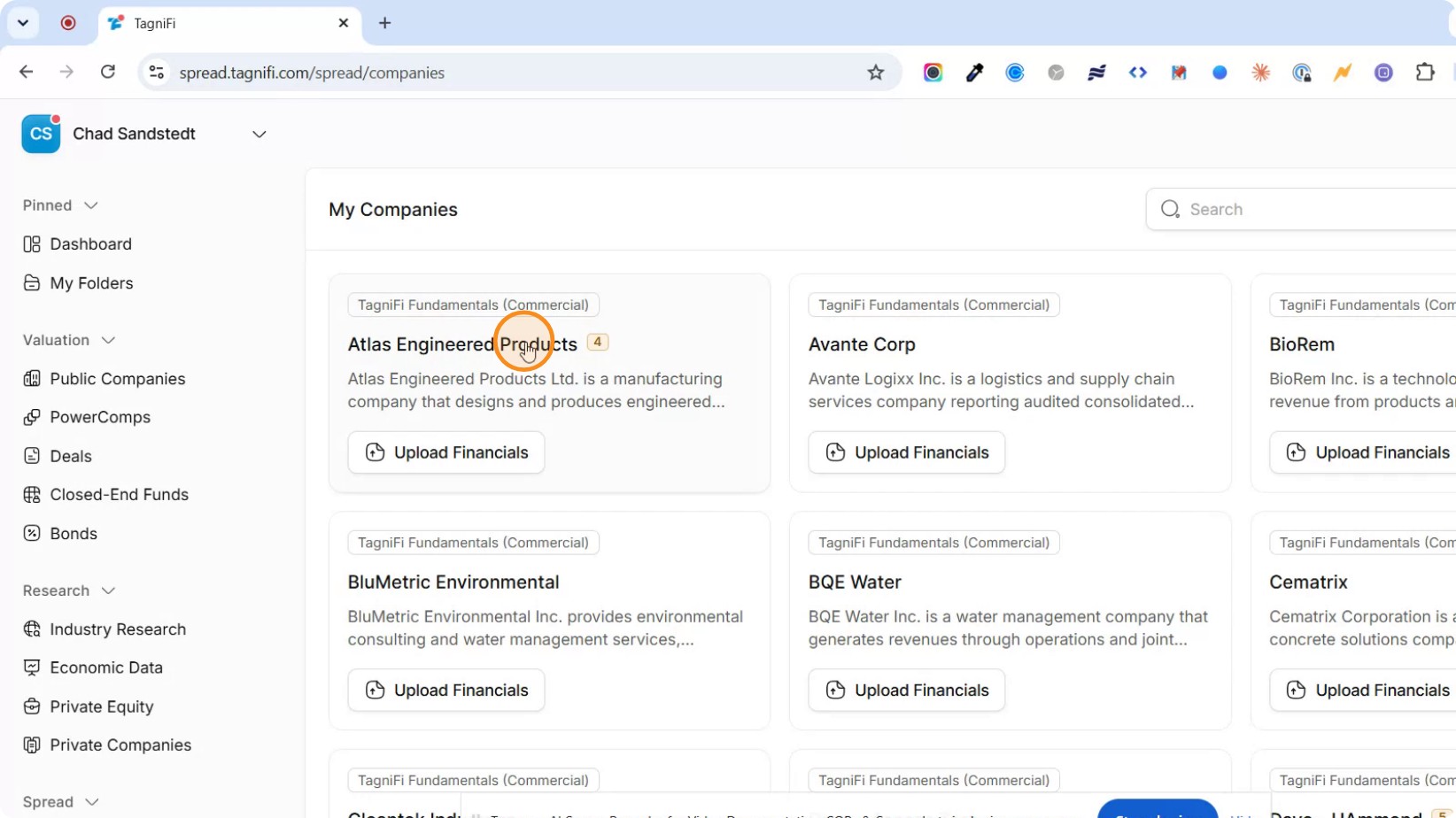Open the Chad Sandstedt account dropdown
1456x818 pixels.
(259, 135)
